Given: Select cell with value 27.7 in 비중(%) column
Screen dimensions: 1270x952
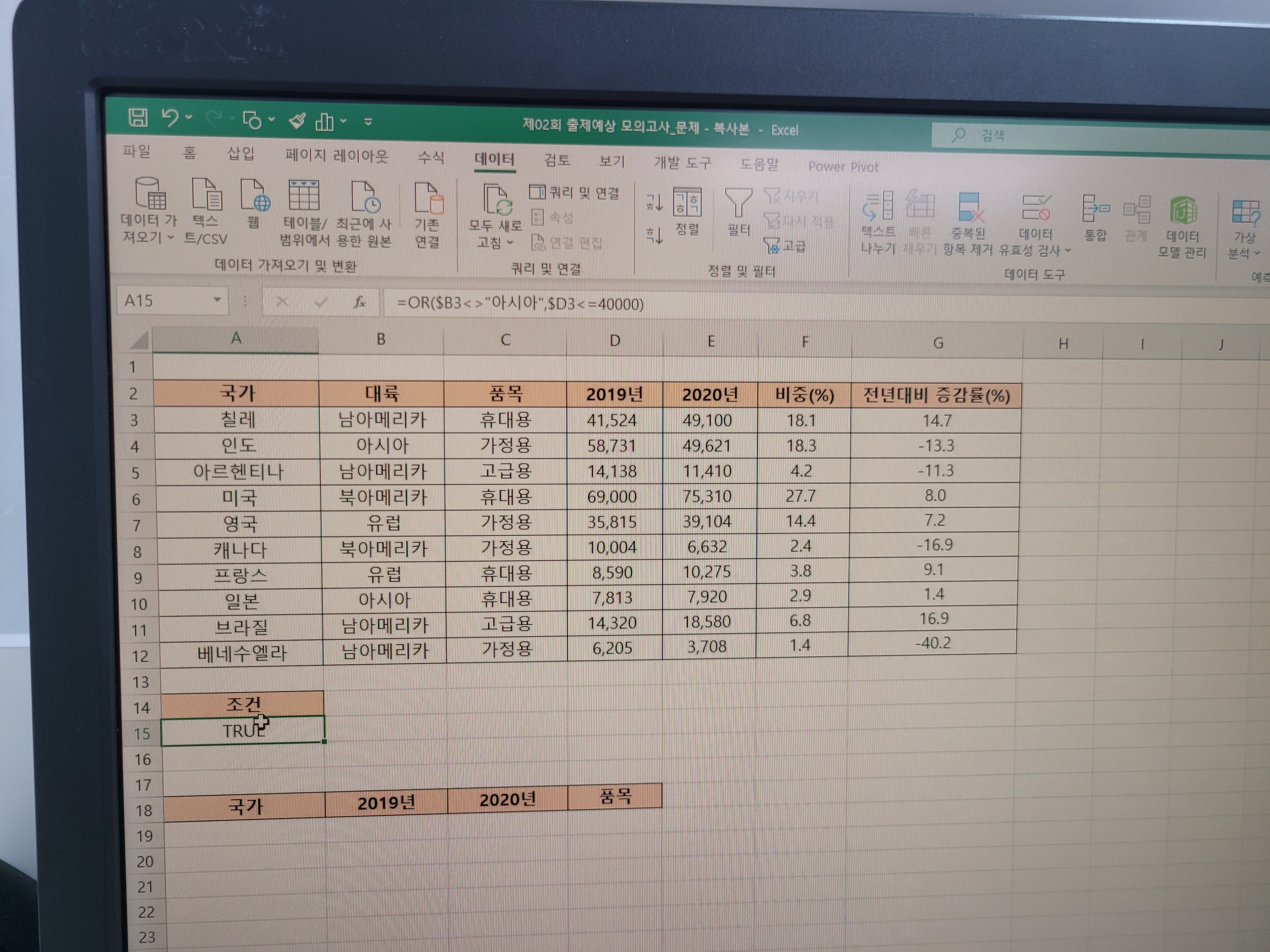Looking at the screenshot, I should coord(802,496).
